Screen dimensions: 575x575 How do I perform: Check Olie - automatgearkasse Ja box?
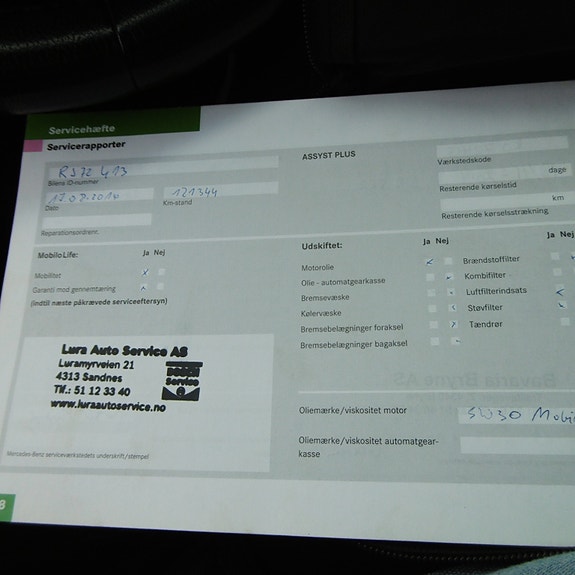pos(431,277)
